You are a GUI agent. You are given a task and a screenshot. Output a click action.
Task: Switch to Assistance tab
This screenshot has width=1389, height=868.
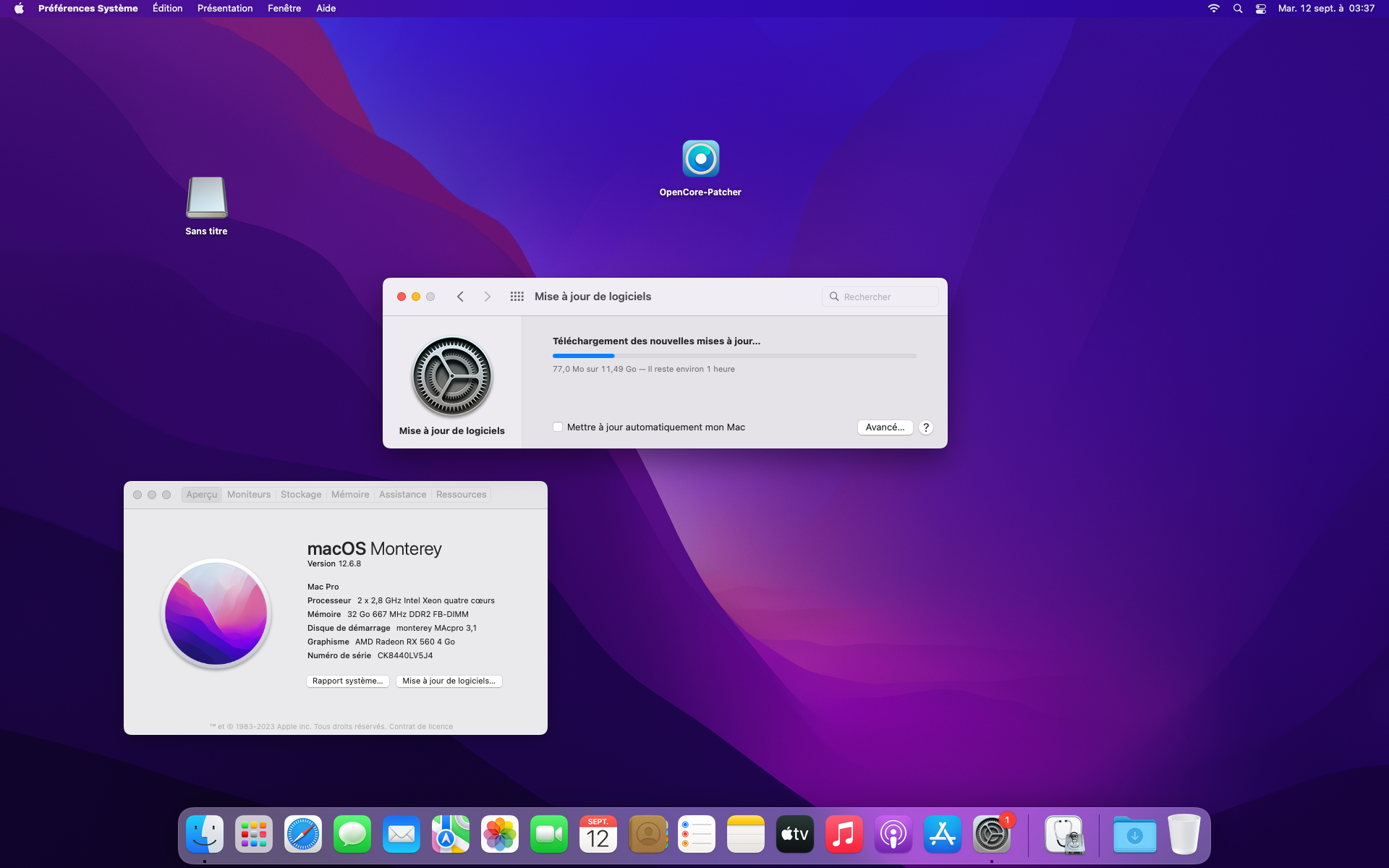click(403, 495)
